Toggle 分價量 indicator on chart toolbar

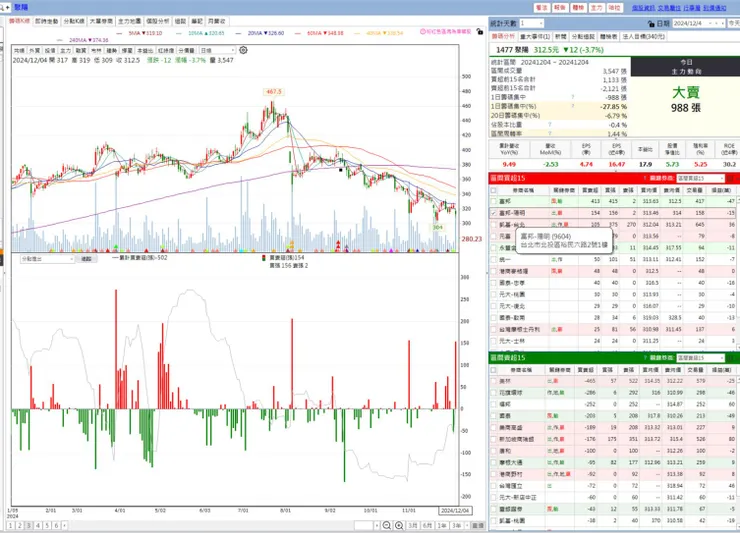pos(186,51)
